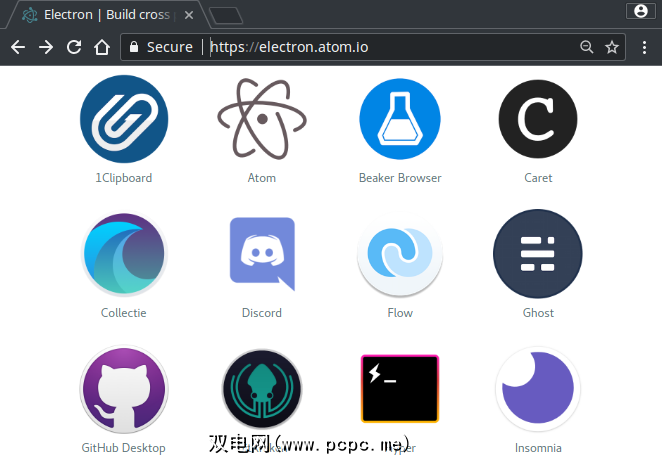The image size is (662, 467).
Task: Close the Electron browser tab
Action: pos(189,15)
